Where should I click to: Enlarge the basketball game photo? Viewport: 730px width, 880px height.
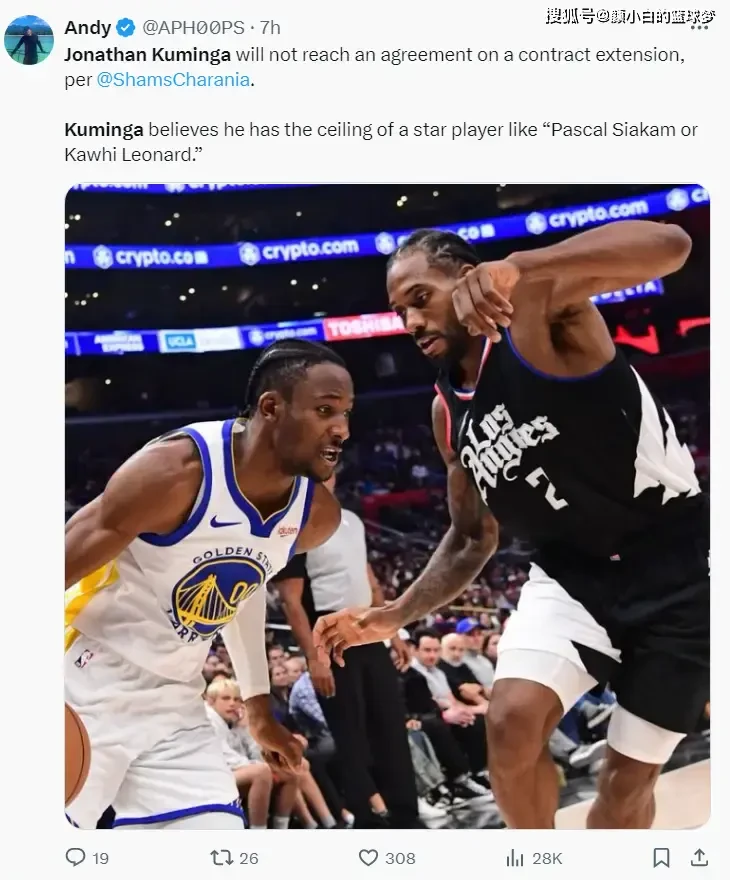point(387,506)
